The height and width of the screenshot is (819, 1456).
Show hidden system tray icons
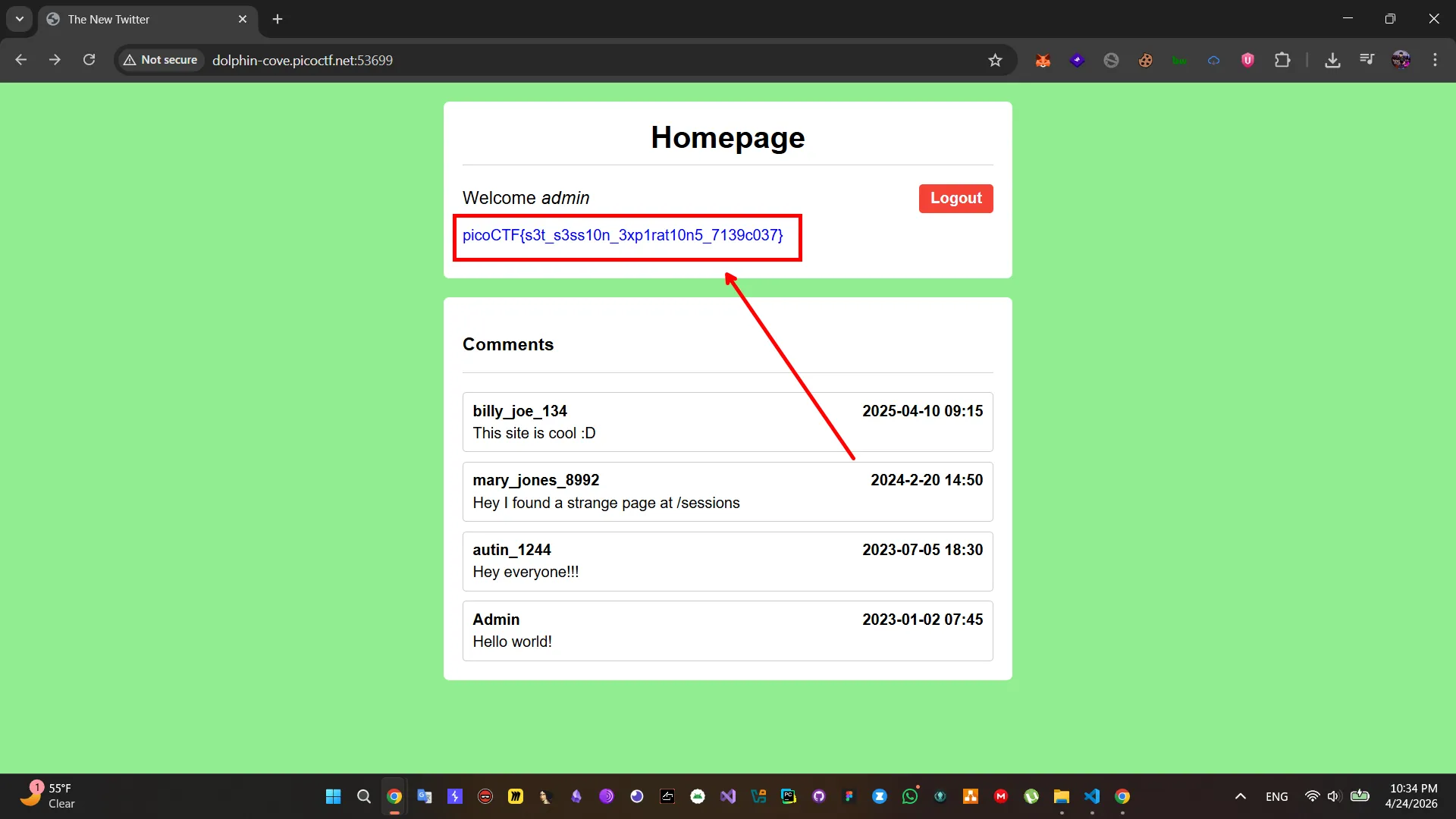1241,796
